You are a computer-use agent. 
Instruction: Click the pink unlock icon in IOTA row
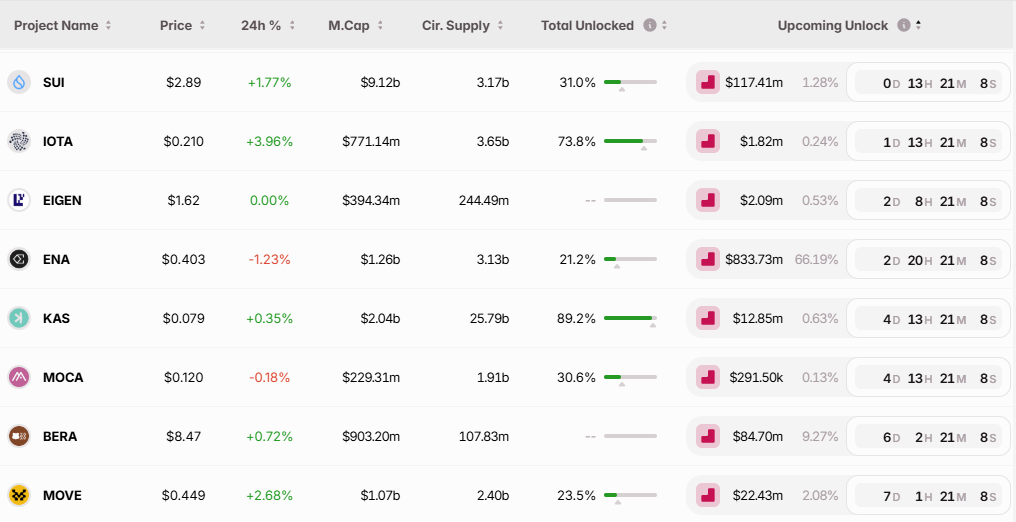708,141
